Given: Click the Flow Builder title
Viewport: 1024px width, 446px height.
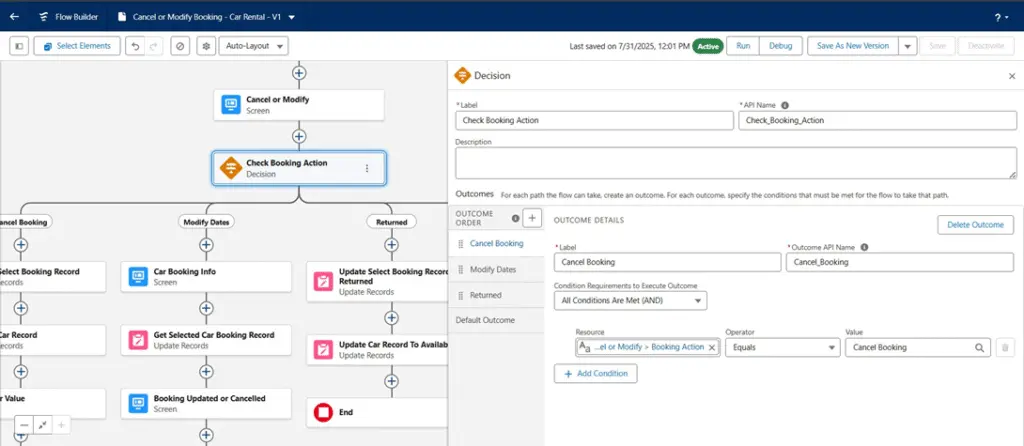Looking at the screenshot, I should point(76,18).
